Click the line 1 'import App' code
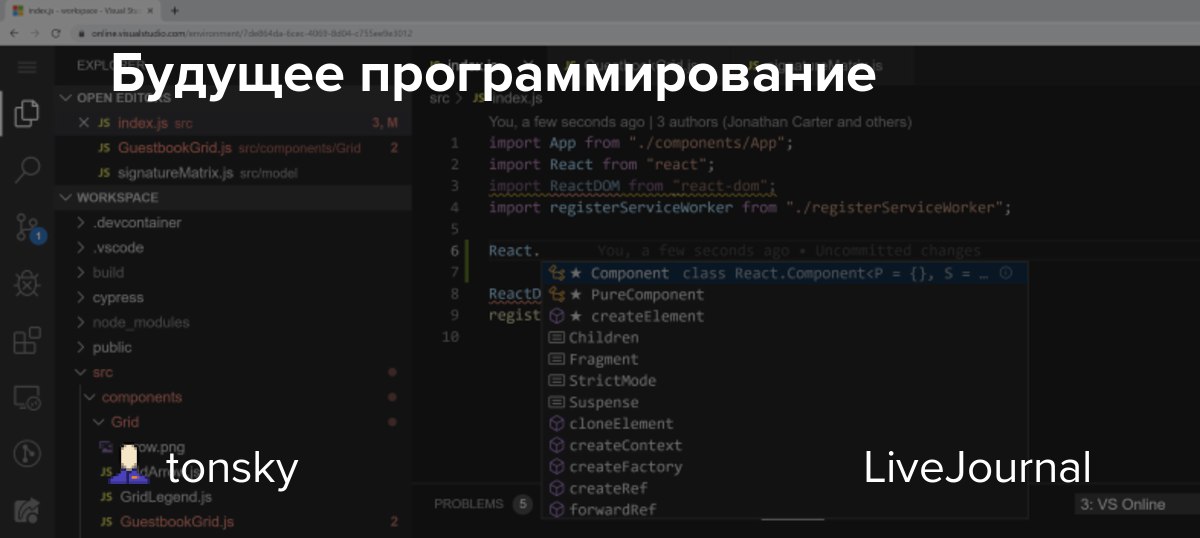 coord(641,143)
